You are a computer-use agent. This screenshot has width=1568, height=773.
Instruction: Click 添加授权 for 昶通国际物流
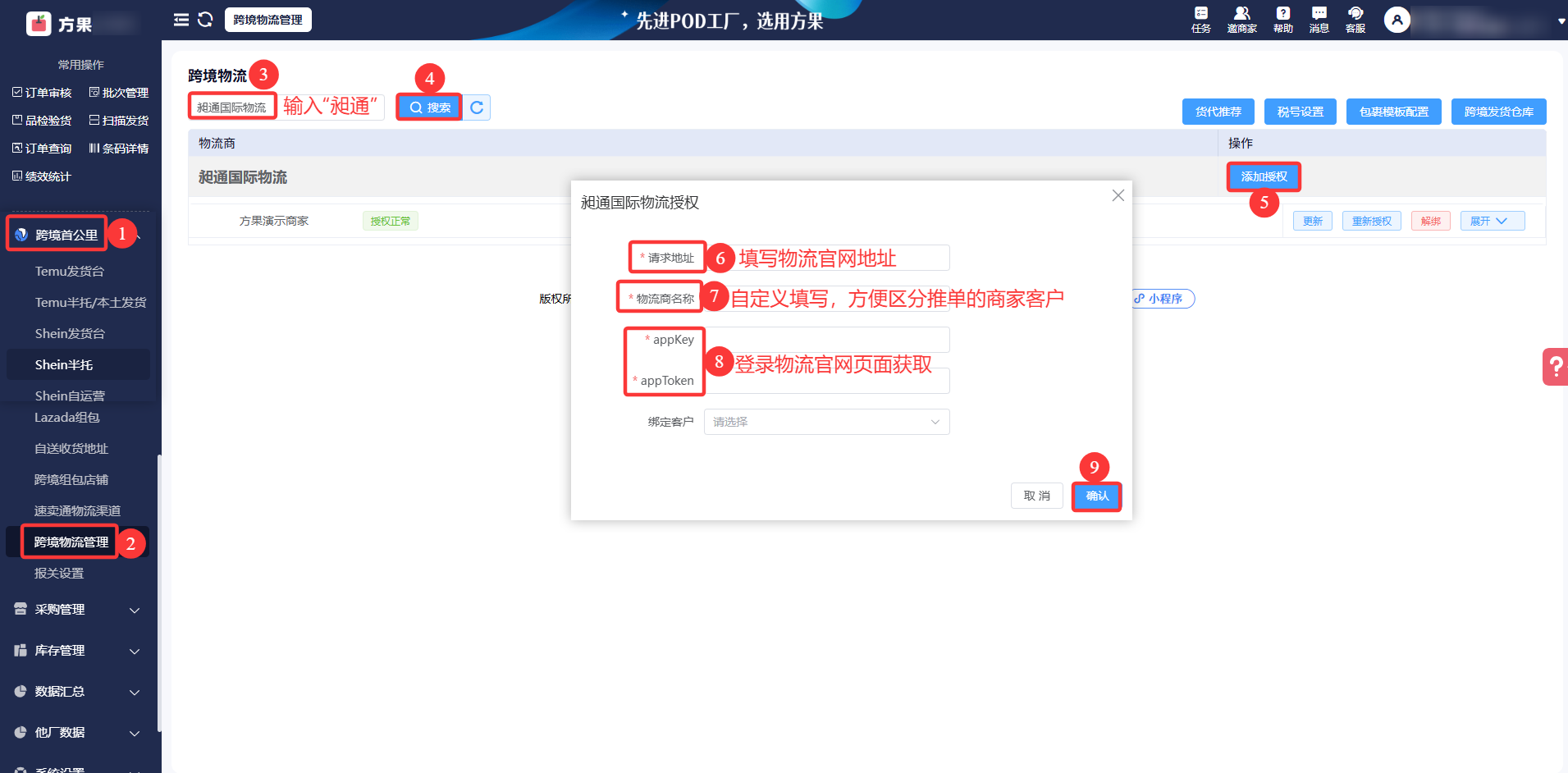click(x=1264, y=176)
